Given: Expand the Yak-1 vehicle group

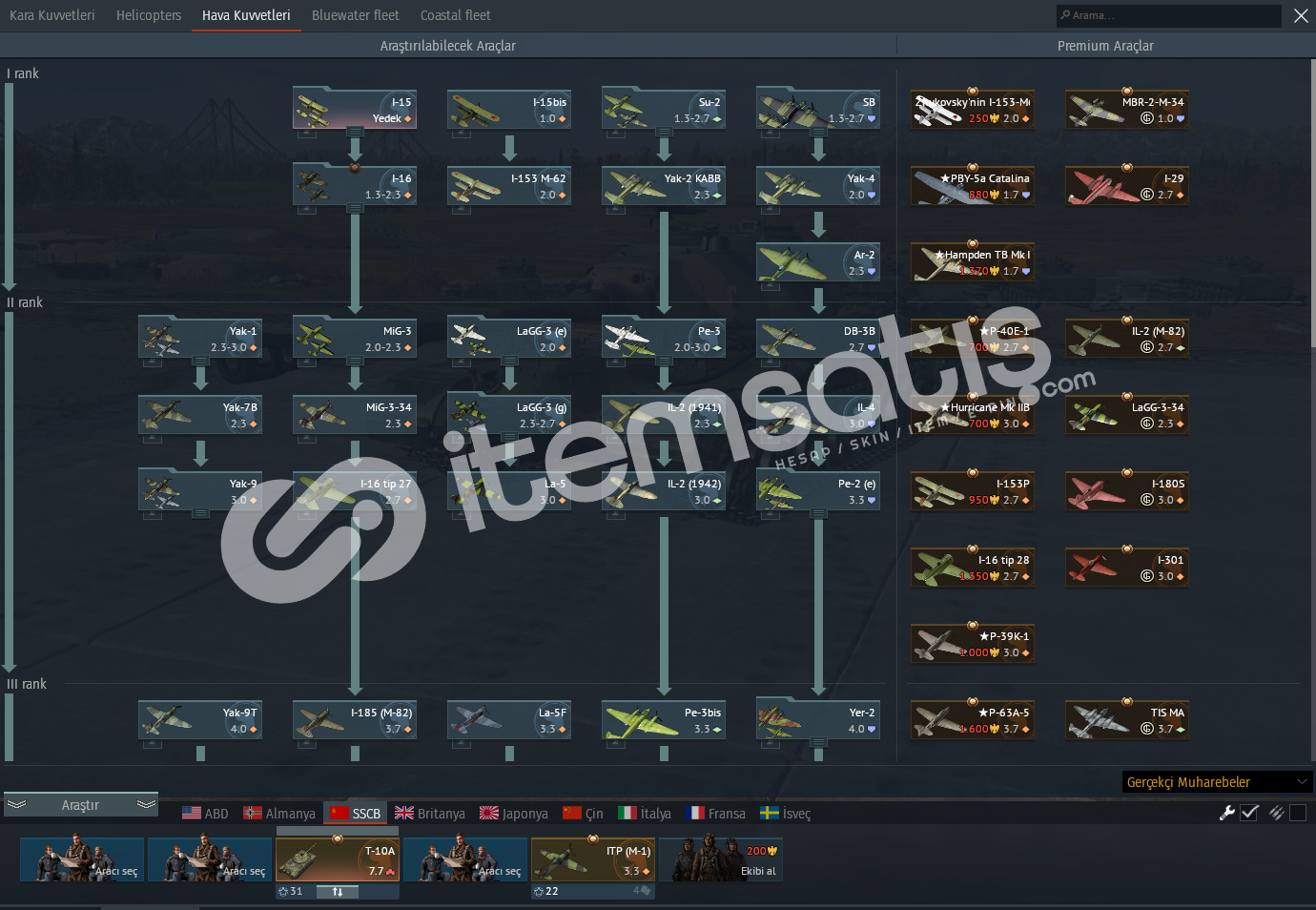Looking at the screenshot, I should tap(200, 362).
